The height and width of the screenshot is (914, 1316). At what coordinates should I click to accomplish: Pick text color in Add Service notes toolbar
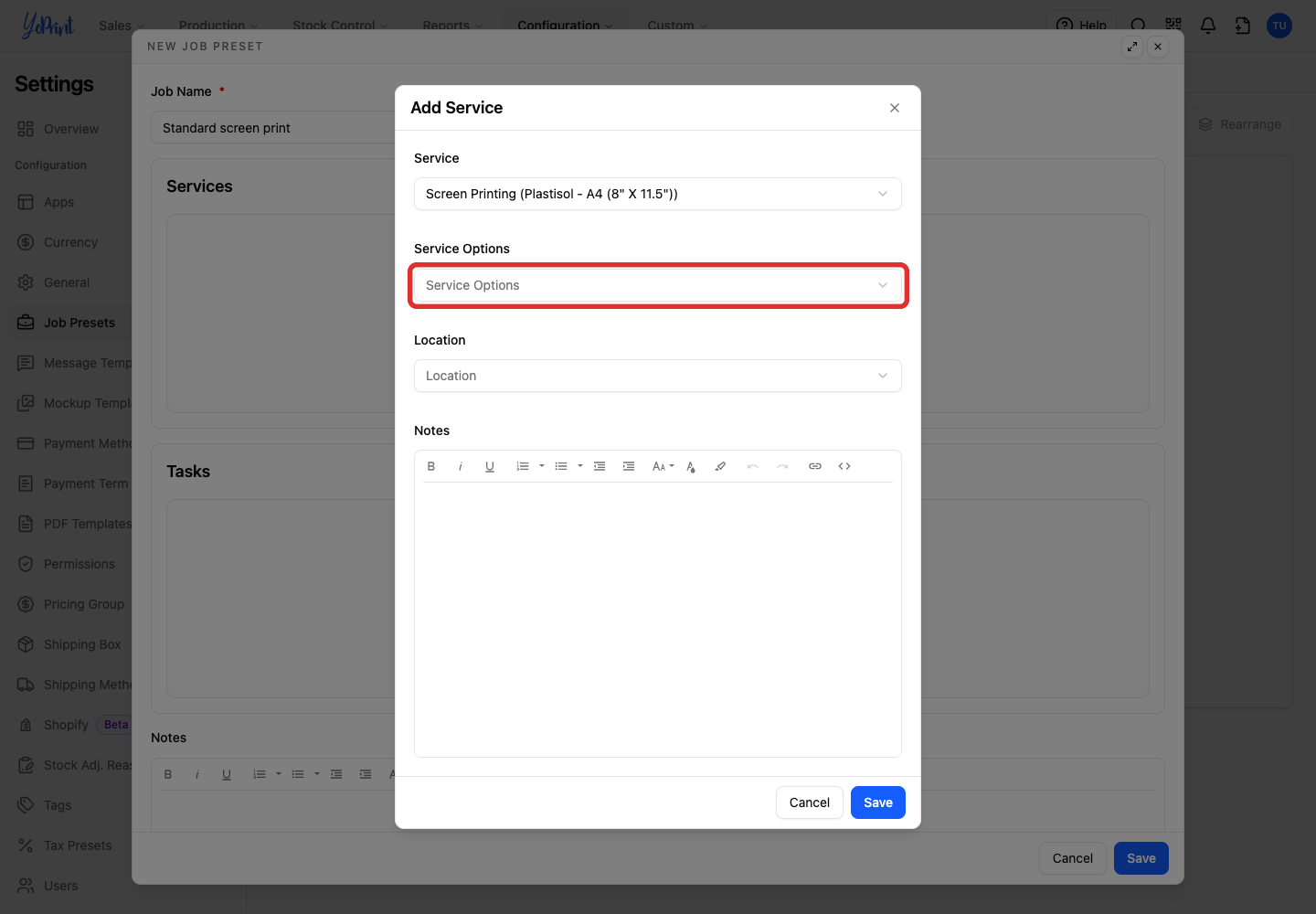tap(691, 466)
